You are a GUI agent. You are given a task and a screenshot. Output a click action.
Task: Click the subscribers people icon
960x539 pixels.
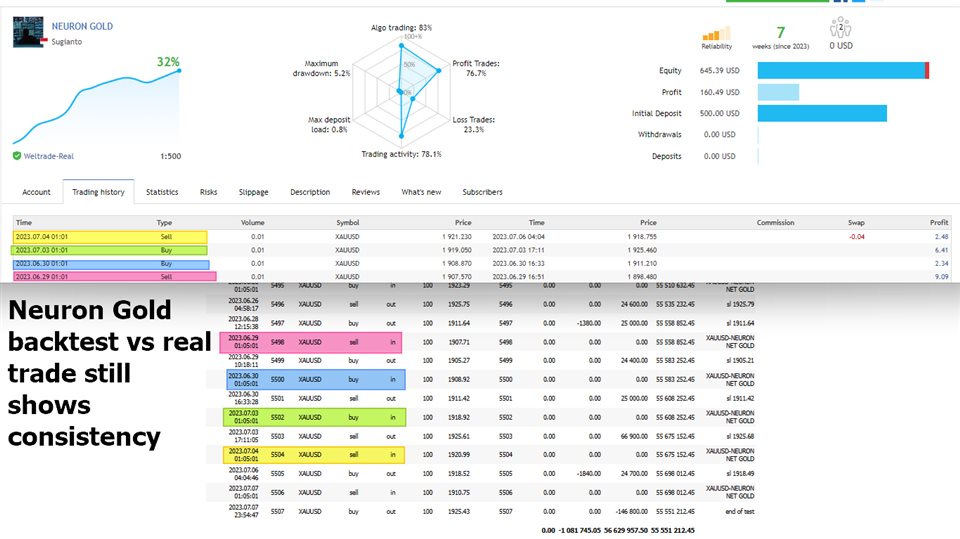point(841,27)
